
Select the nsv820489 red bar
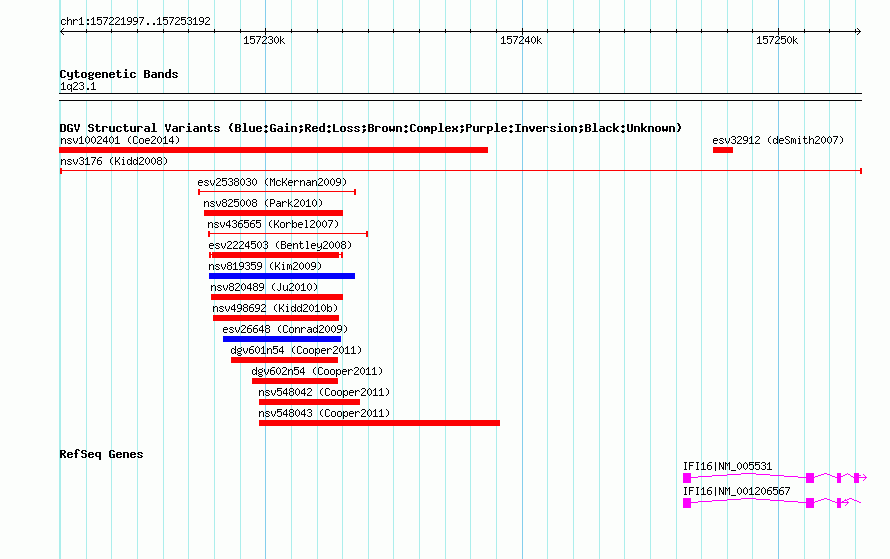click(277, 297)
